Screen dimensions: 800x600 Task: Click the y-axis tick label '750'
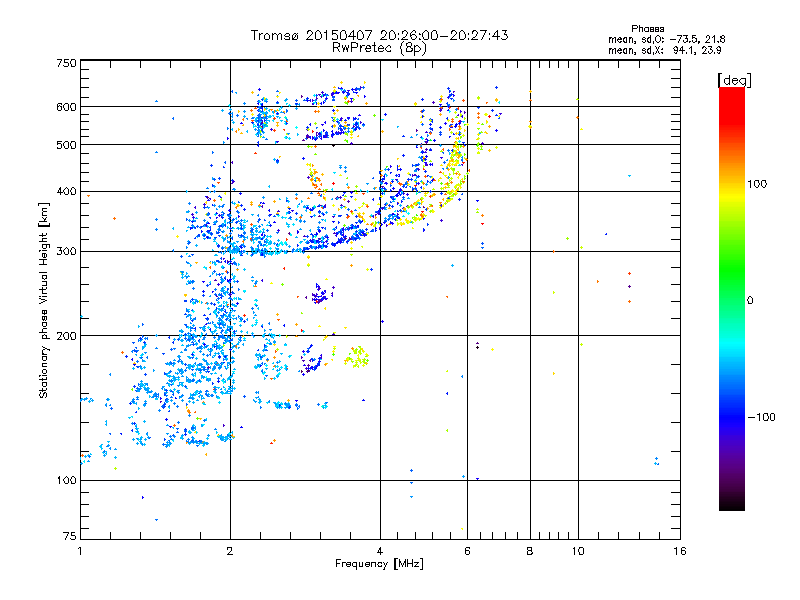coord(66,63)
